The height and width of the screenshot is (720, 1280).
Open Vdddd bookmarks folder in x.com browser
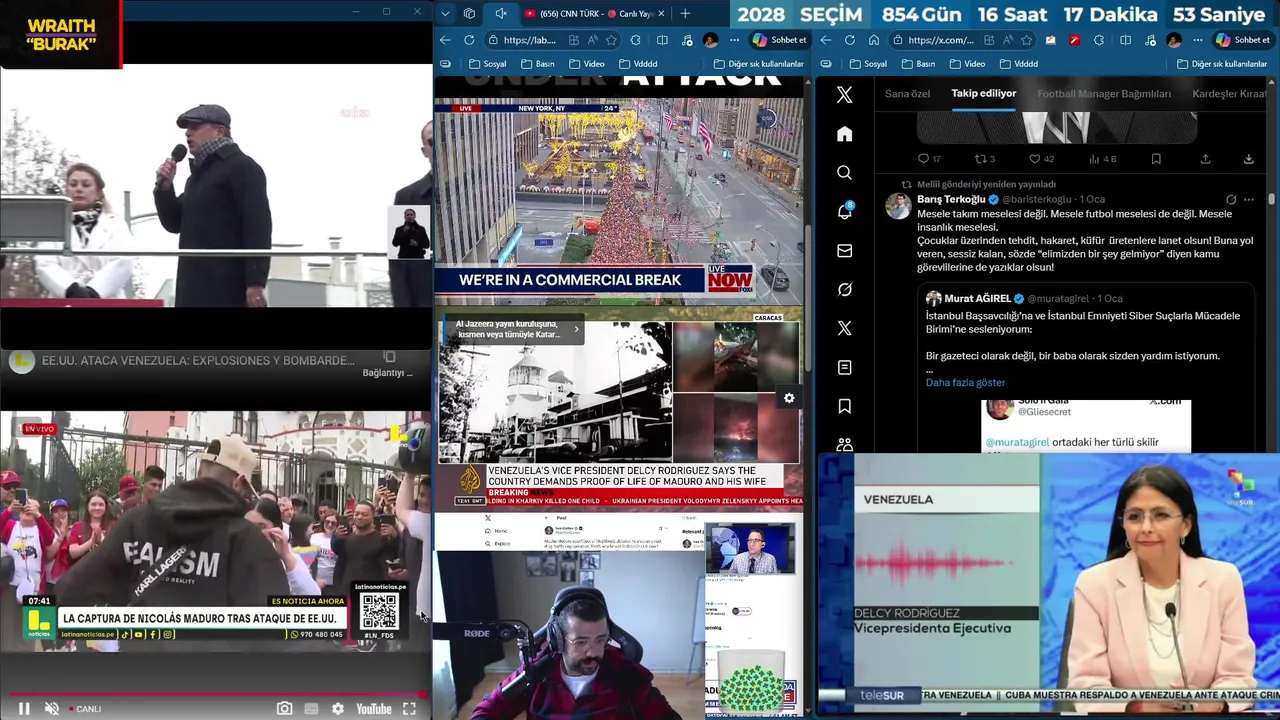coord(1017,64)
